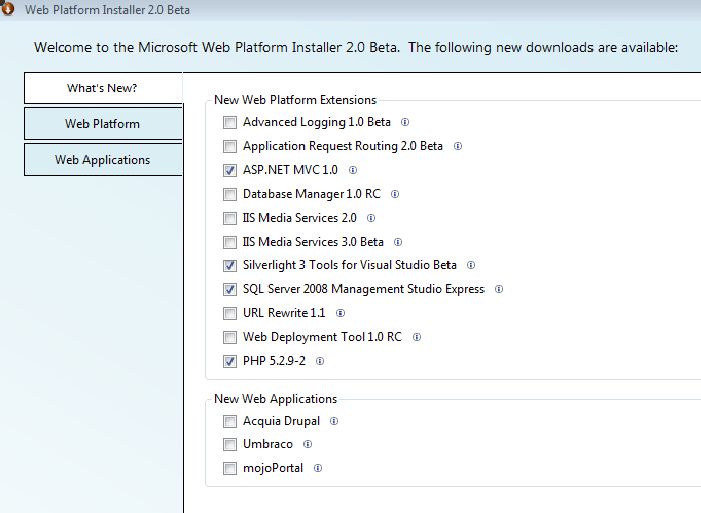Click info icon next to Umbraco
The image size is (701, 513).
click(x=307, y=444)
